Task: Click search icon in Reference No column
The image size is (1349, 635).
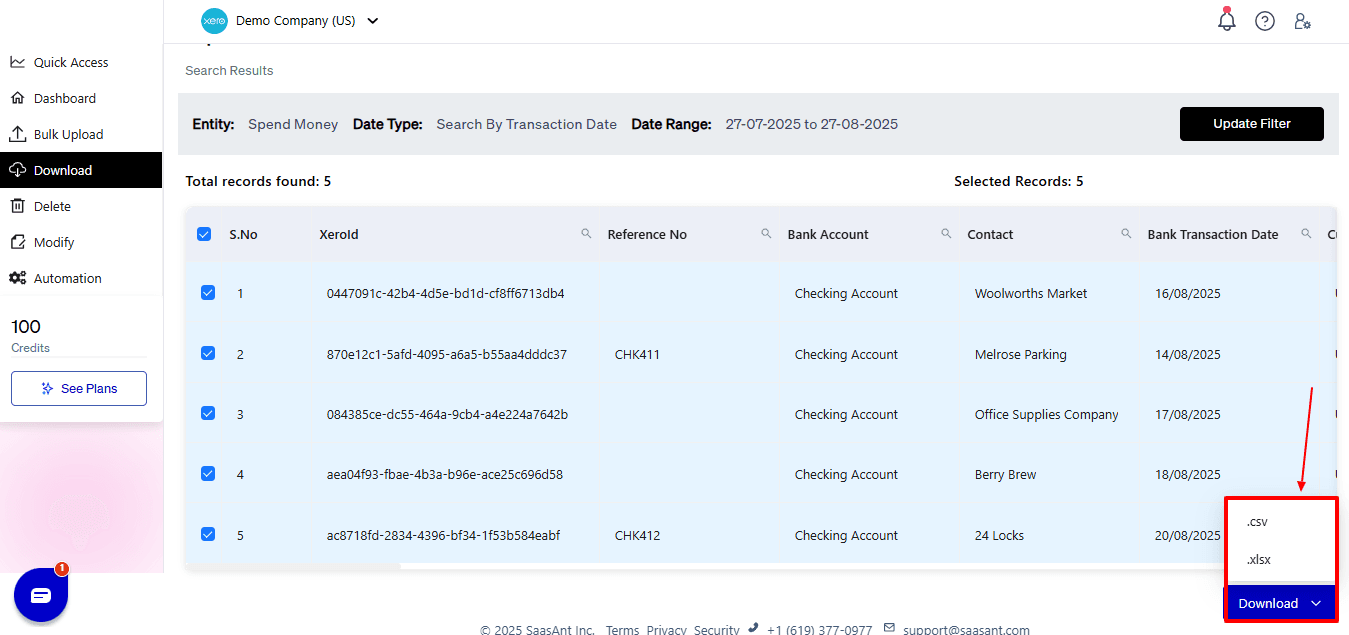Action: (766, 234)
